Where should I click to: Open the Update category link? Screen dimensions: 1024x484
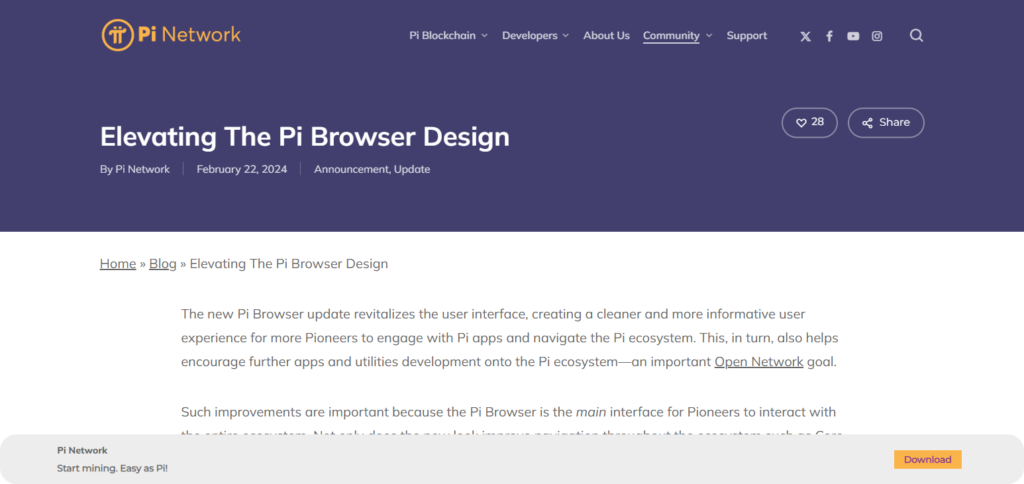(412, 169)
